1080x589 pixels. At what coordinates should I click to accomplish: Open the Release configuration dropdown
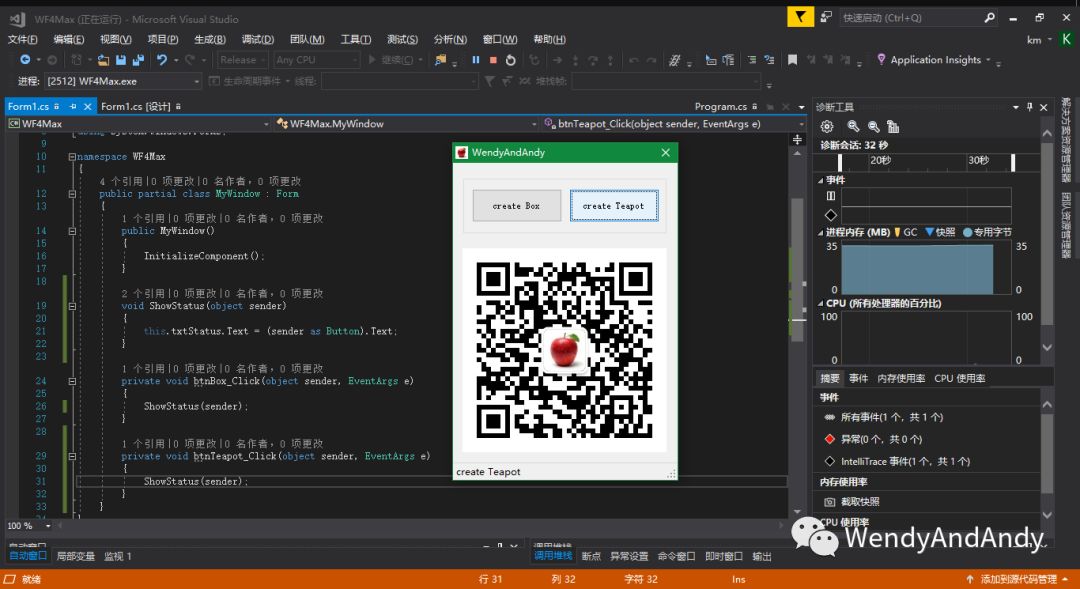tap(242, 60)
